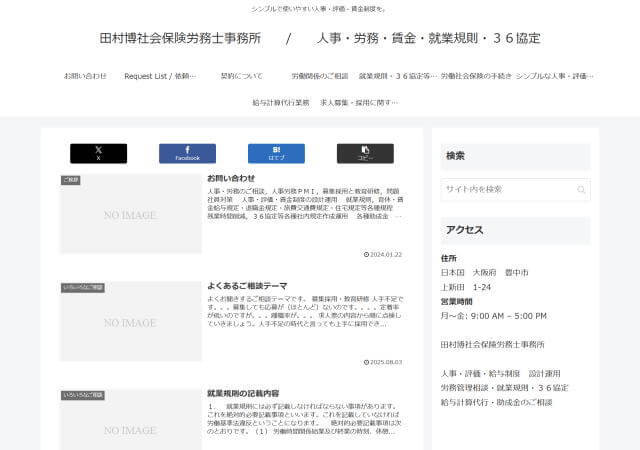640x450 pixels.
Task: Click the アクセス sidebar heading
Action: pyautogui.click(x=464, y=230)
